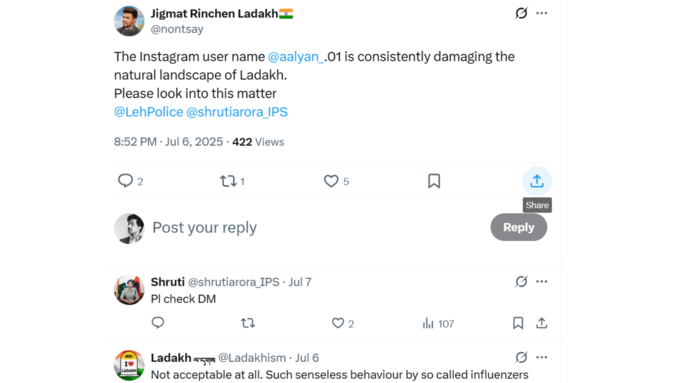680x383 pixels.
Task: View analytics showing 107 on Shruti's reply
Action: click(438, 324)
